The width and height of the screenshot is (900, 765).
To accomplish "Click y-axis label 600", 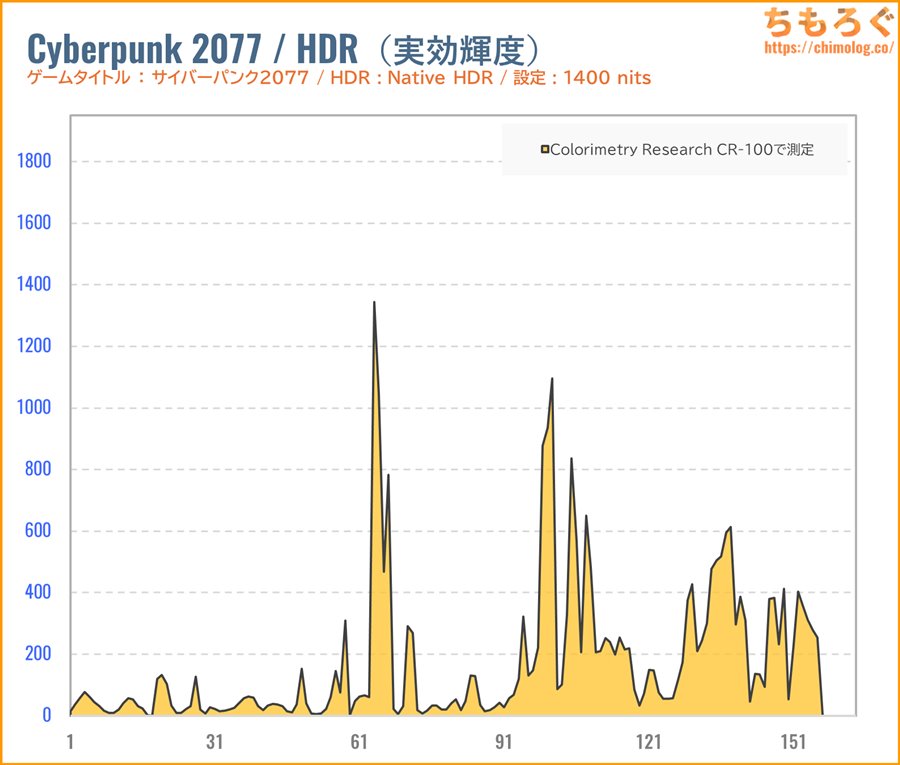I will click(38, 530).
